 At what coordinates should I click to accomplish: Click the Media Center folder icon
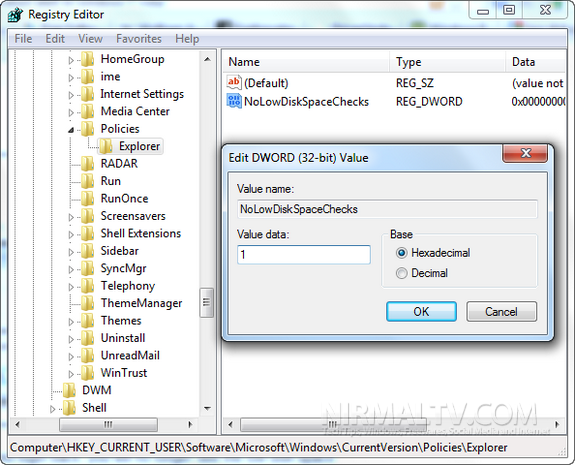pyautogui.click(x=88, y=111)
